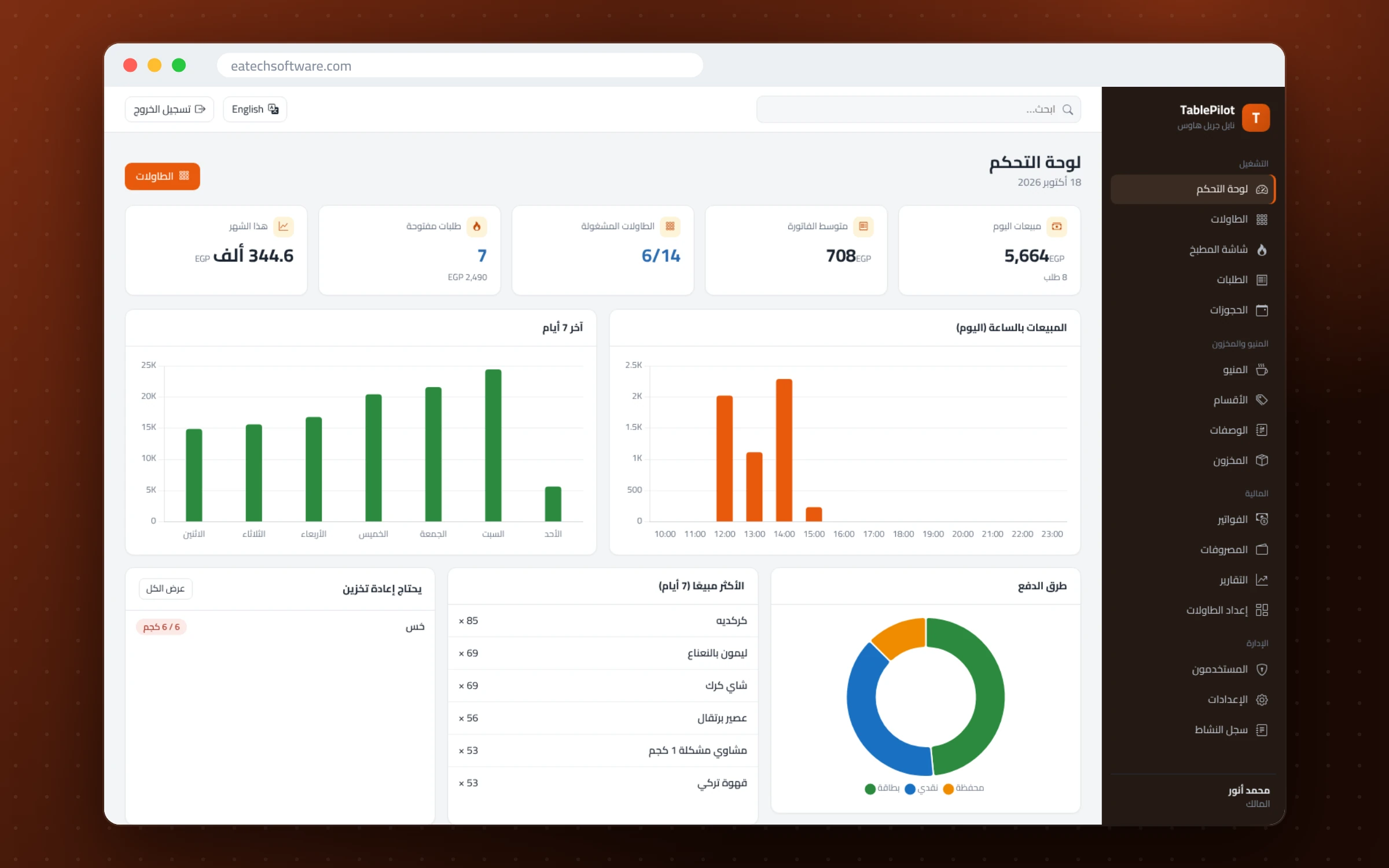Click the هذا الشهر trend card icon

pyautogui.click(x=283, y=226)
